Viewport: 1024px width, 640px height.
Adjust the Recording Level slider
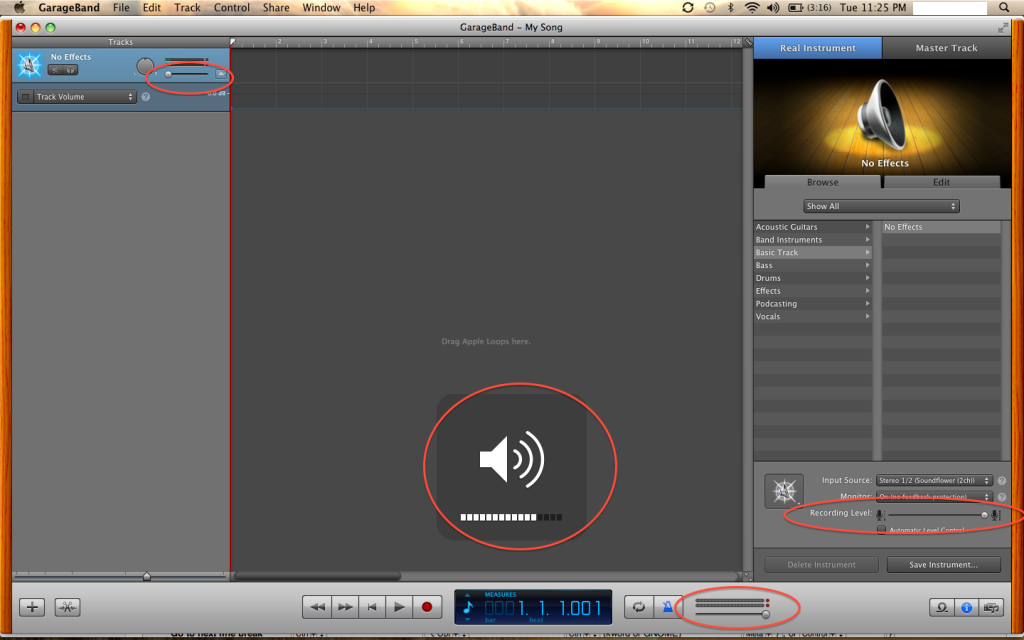[x=937, y=515]
